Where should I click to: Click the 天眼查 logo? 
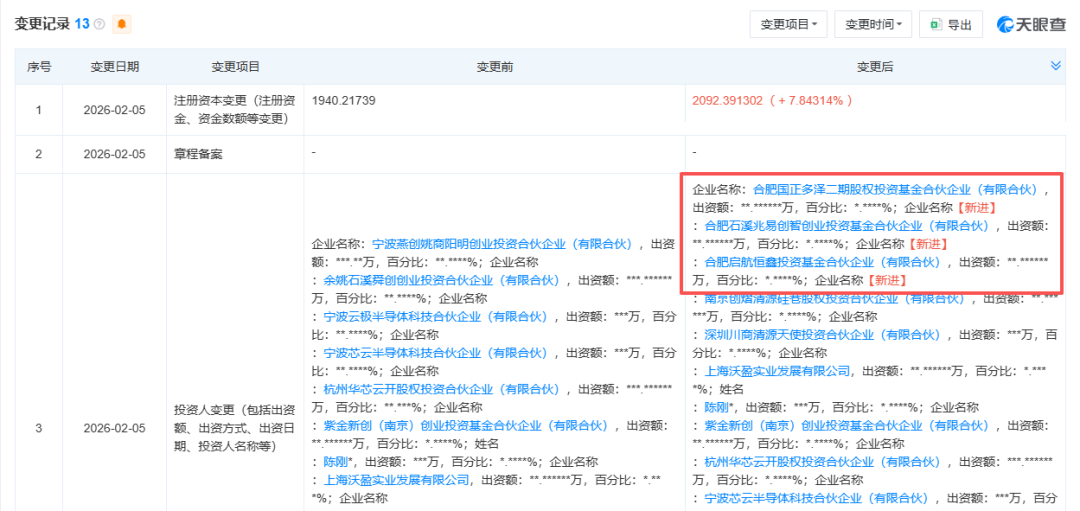(1031, 24)
